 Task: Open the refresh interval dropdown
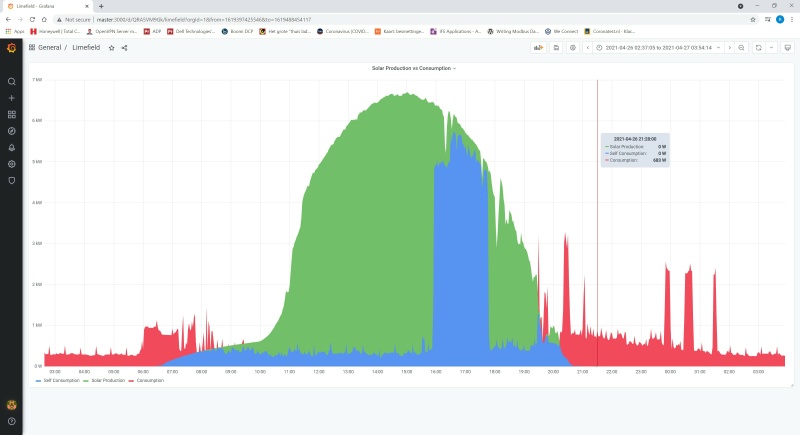pyautogui.click(x=771, y=47)
